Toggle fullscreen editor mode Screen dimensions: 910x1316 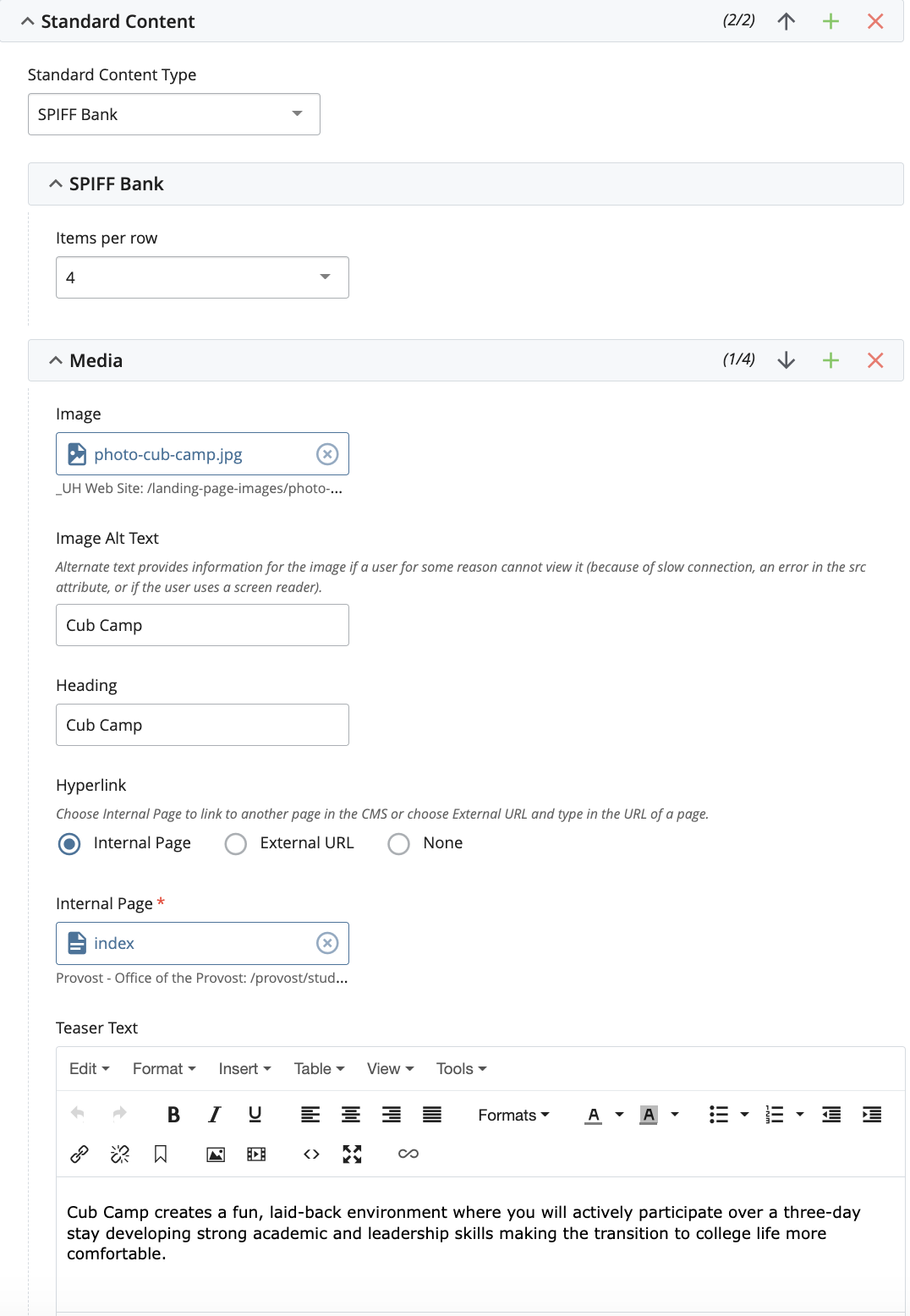pos(352,1154)
